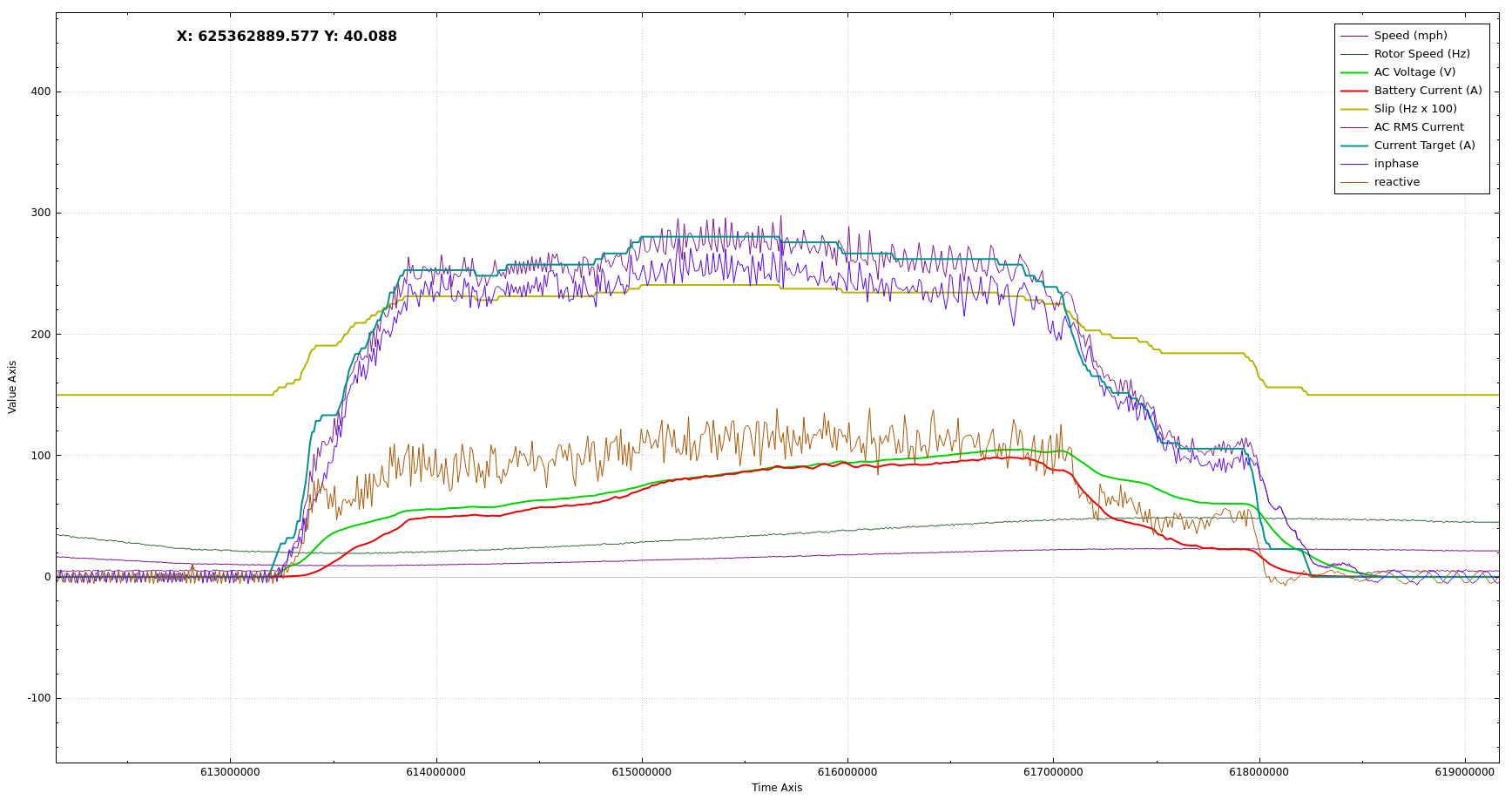The width and height of the screenshot is (1512, 800).
Task: Click the Value Axis title
Action: 12,387
